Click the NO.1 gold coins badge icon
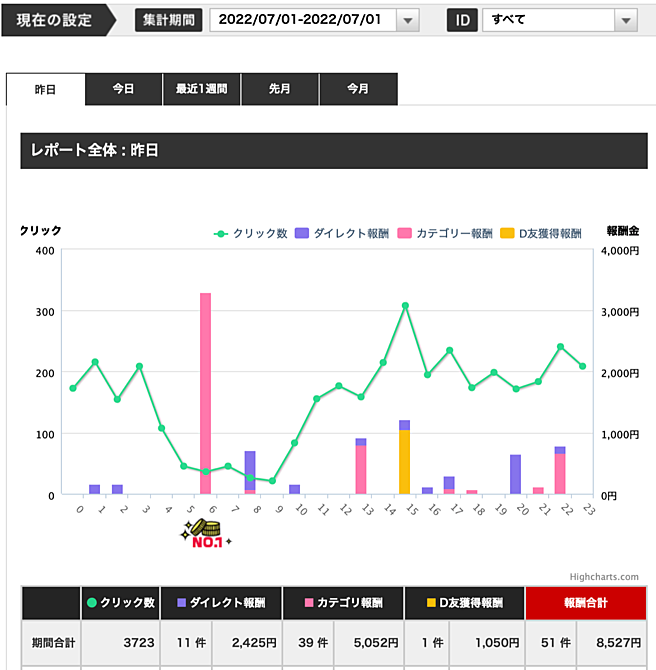This screenshot has height=670, width=656. tap(206, 534)
